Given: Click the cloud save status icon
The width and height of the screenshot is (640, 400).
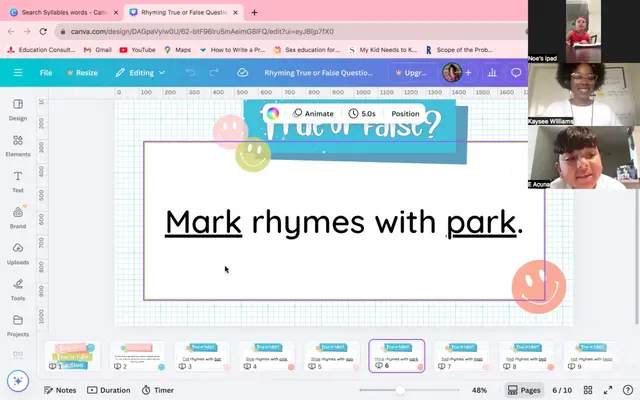Looking at the screenshot, I should [x=242, y=73].
